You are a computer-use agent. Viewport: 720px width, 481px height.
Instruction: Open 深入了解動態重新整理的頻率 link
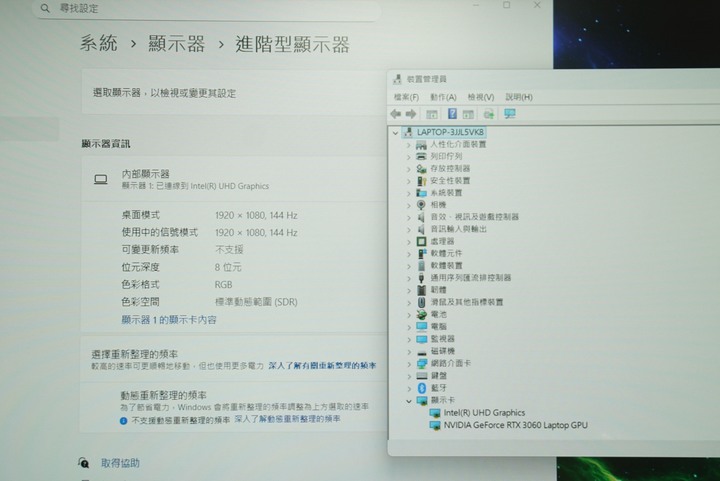287,419
